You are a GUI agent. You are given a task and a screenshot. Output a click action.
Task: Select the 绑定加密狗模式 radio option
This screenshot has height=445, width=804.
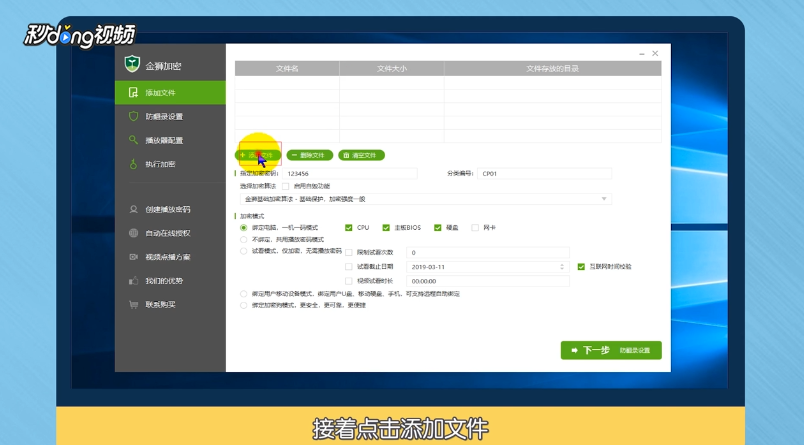[x=244, y=305]
